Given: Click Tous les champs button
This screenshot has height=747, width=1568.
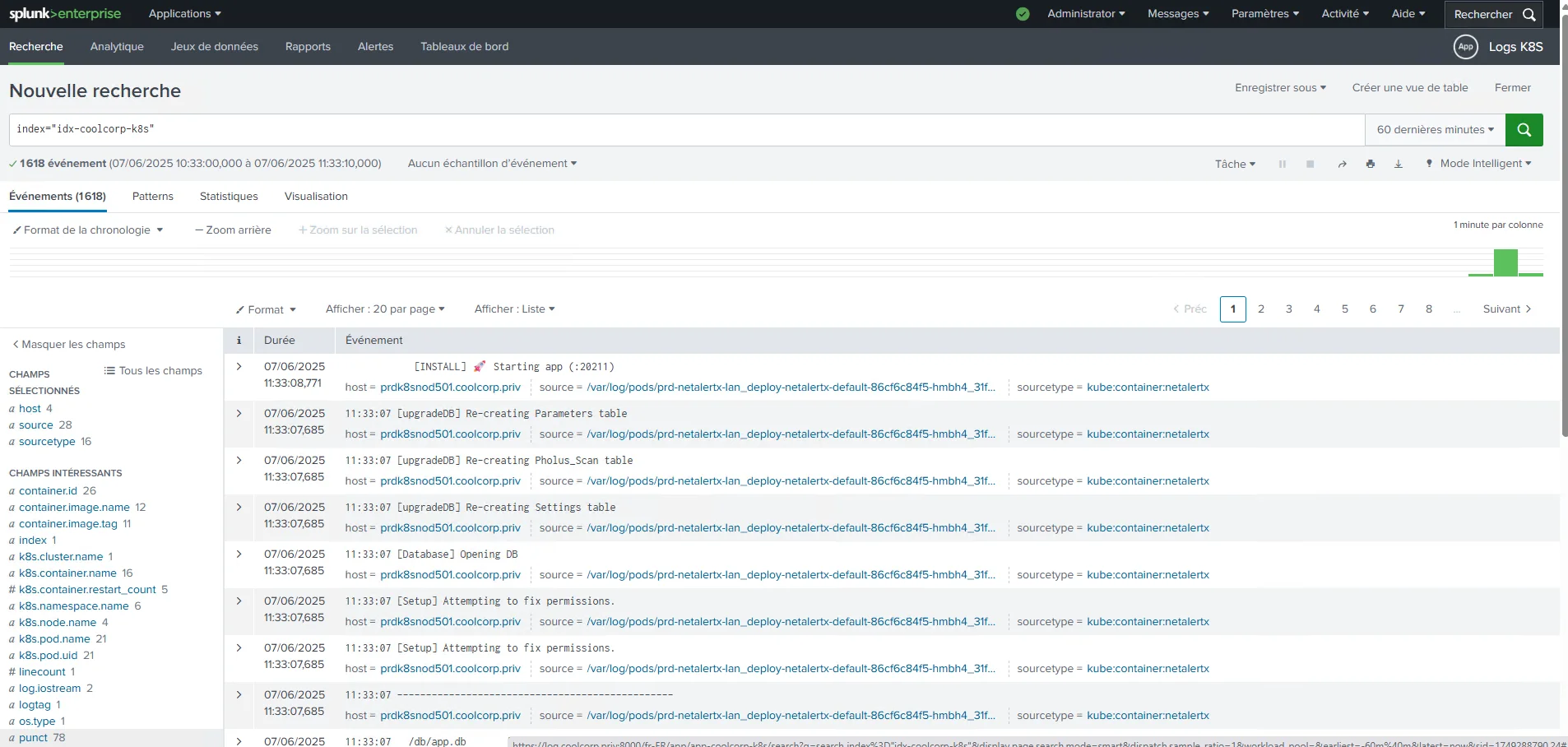Looking at the screenshot, I should [x=153, y=371].
